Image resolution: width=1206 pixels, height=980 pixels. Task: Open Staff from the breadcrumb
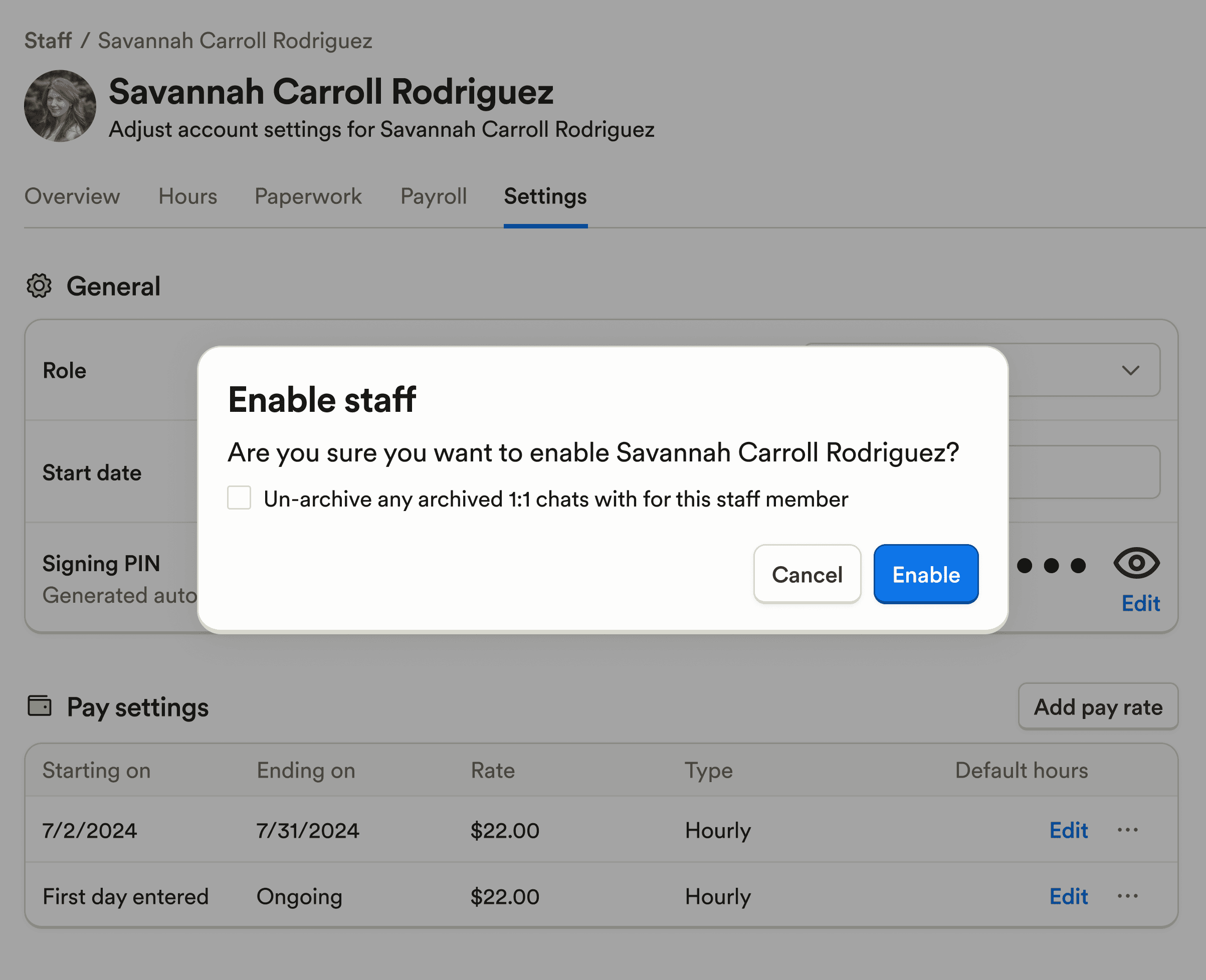click(48, 40)
